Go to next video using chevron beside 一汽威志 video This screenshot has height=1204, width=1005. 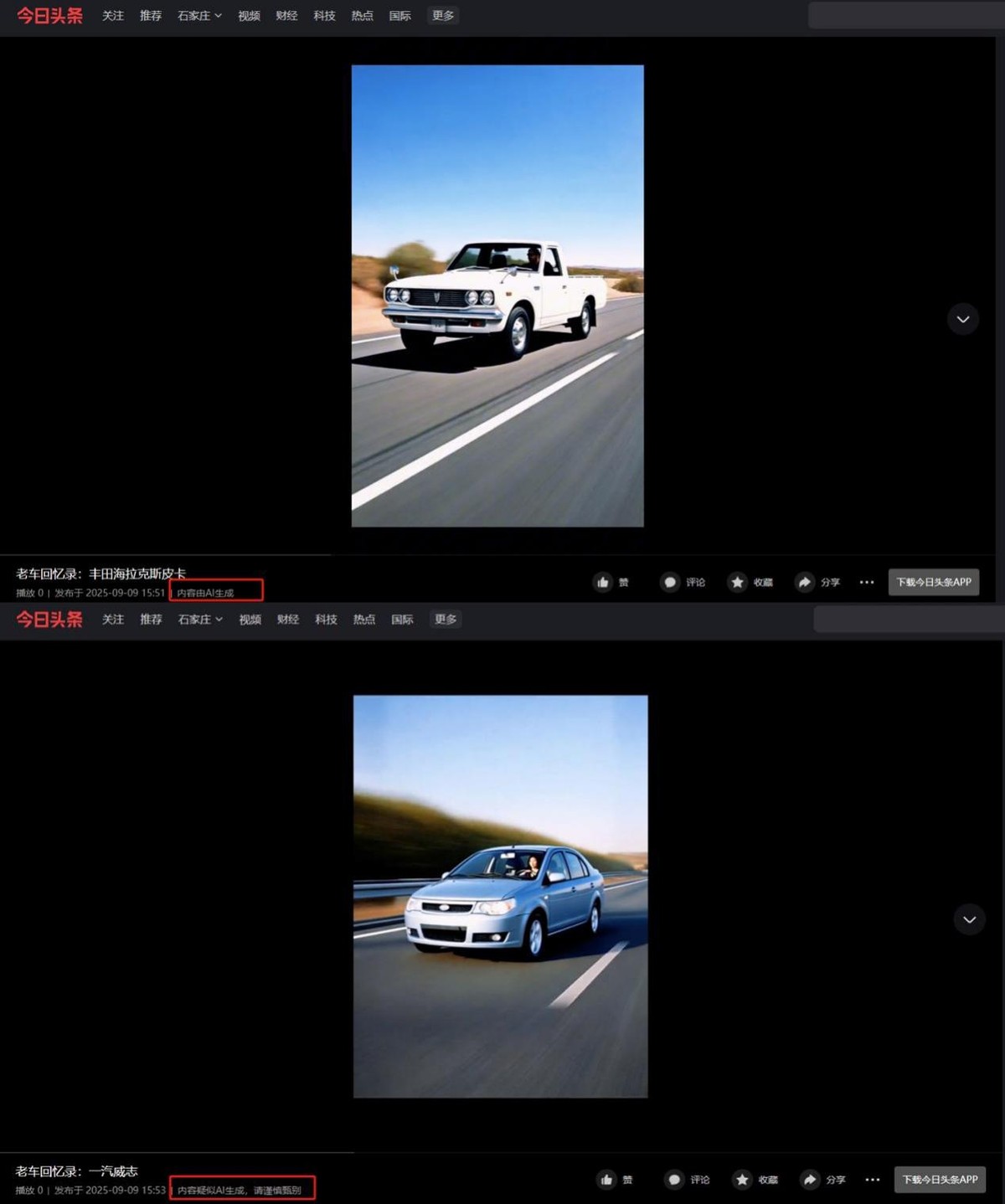pos(969,919)
